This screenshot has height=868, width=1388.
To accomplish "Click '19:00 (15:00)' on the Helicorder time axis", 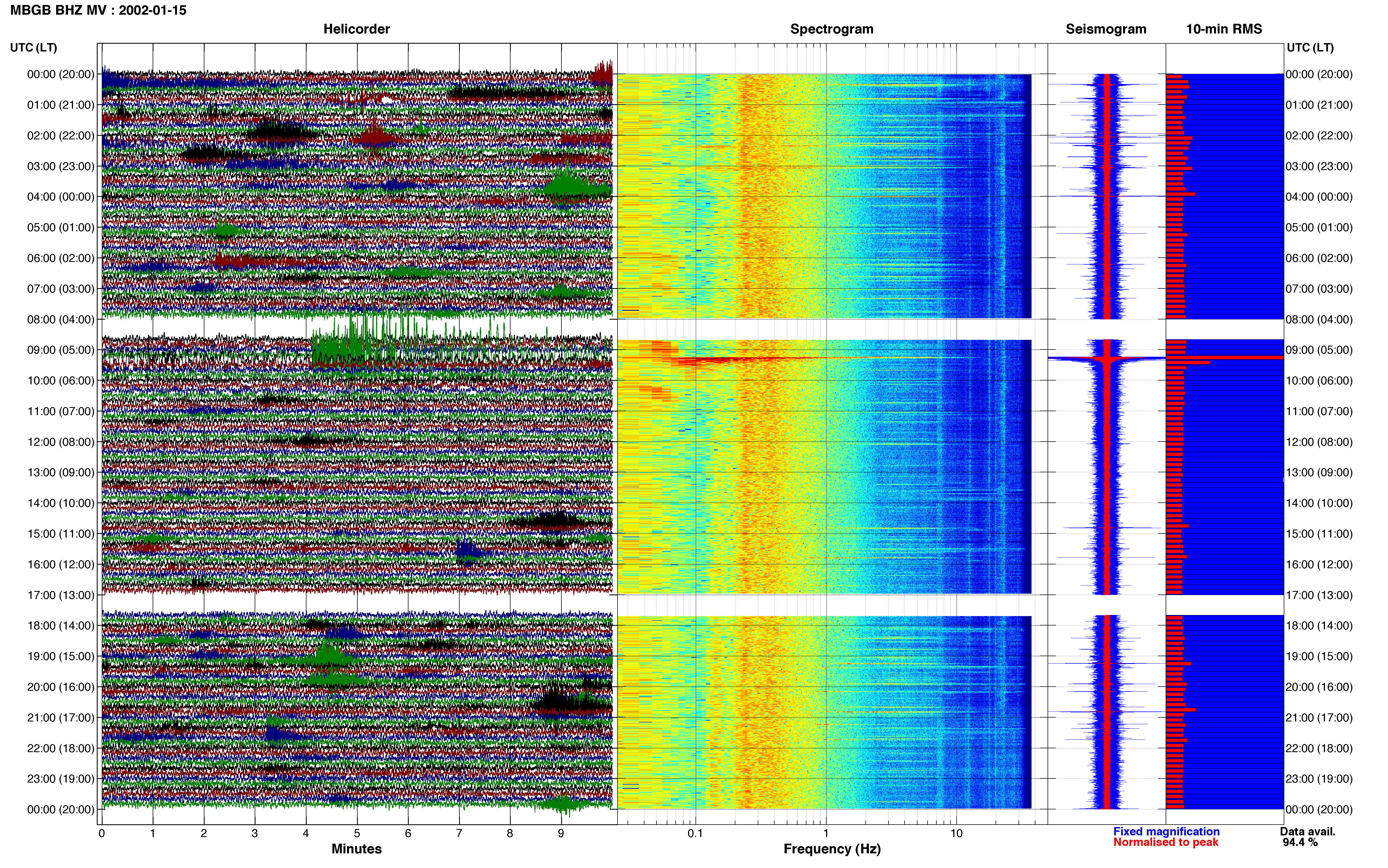I will [61, 656].
